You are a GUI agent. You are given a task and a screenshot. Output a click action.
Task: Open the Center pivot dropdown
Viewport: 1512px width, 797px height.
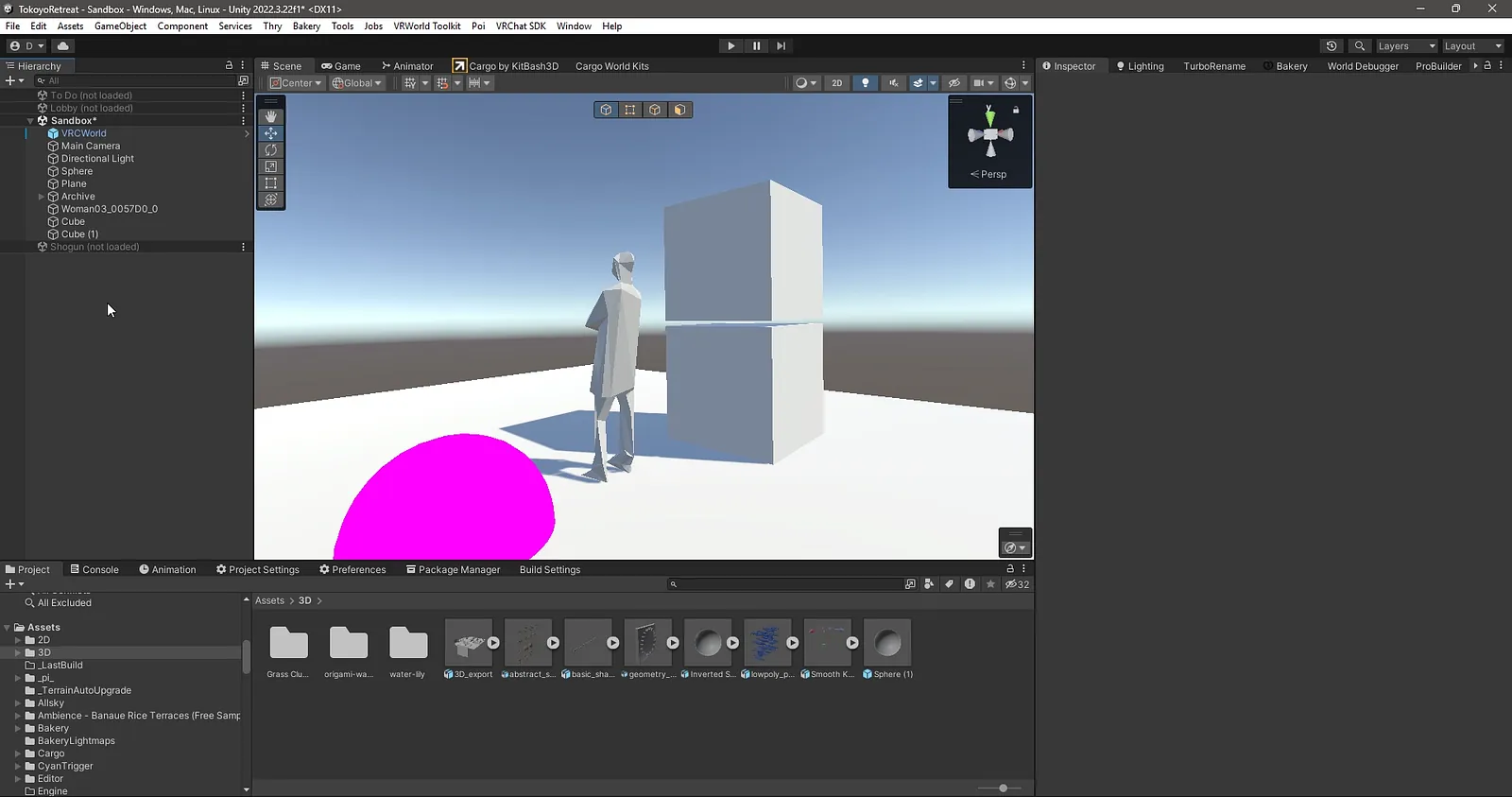click(296, 83)
